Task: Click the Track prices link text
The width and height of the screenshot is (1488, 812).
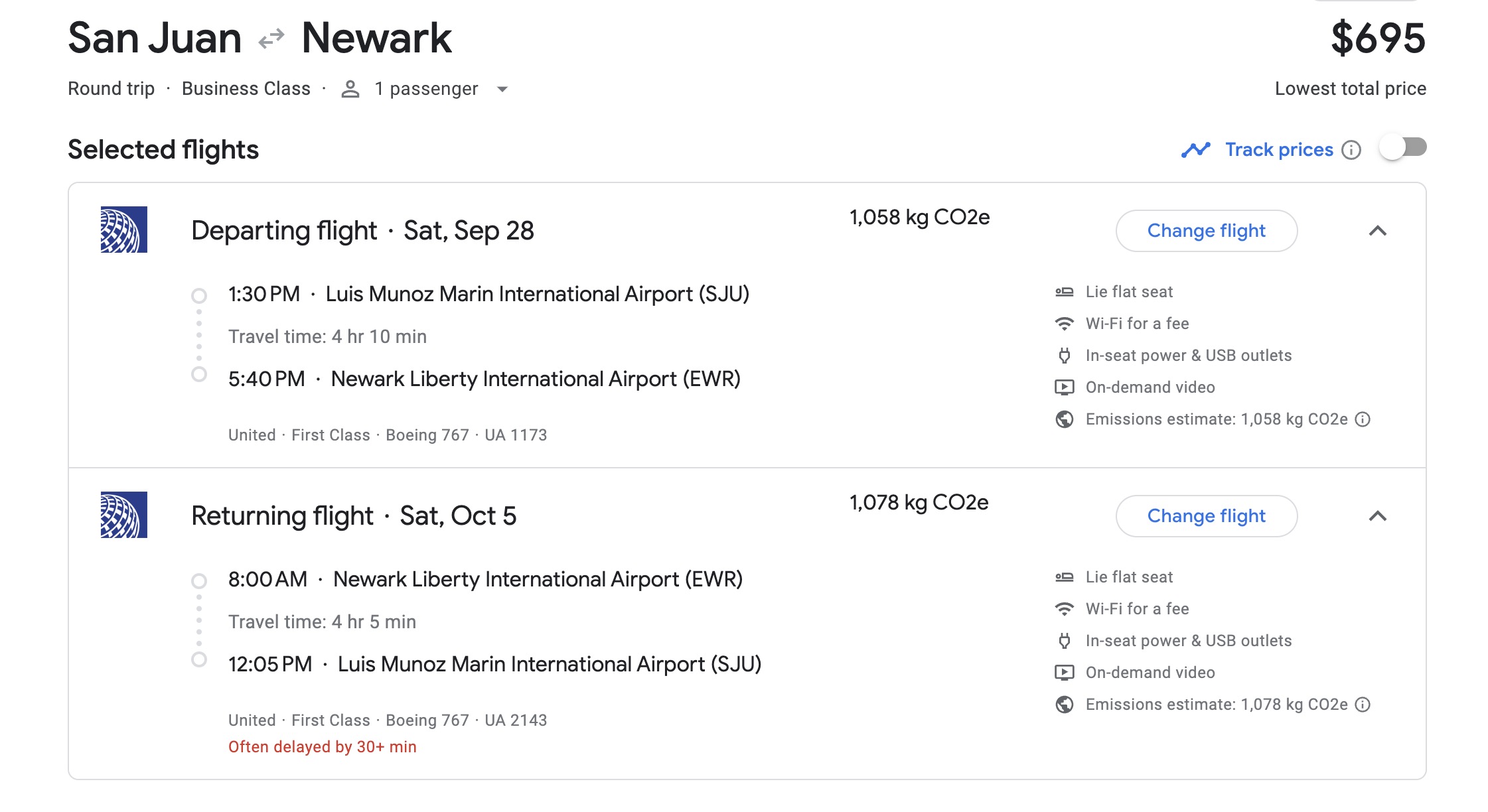Action: click(1278, 150)
